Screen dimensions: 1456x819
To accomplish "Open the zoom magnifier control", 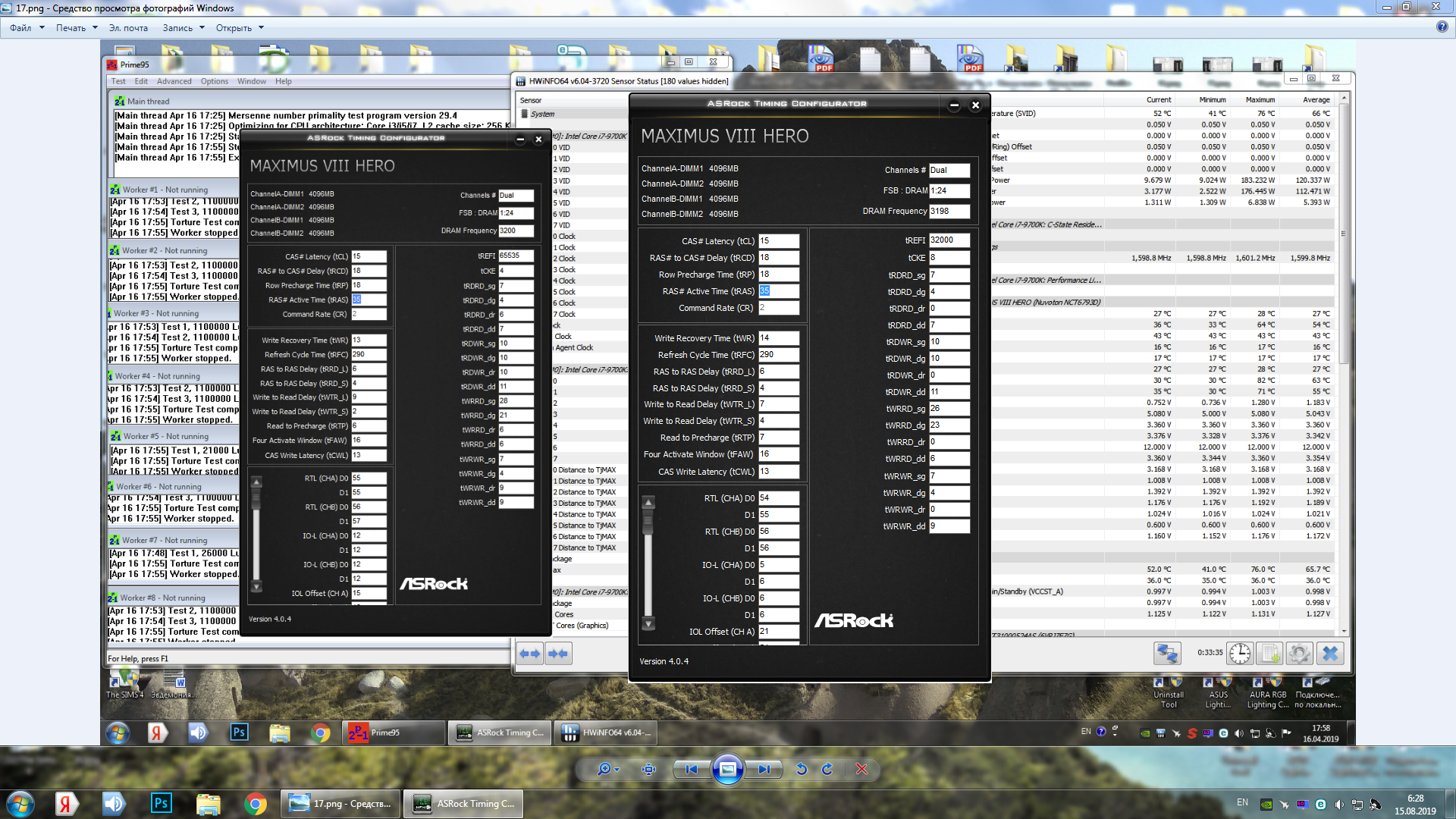I will click(x=604, y=769).
